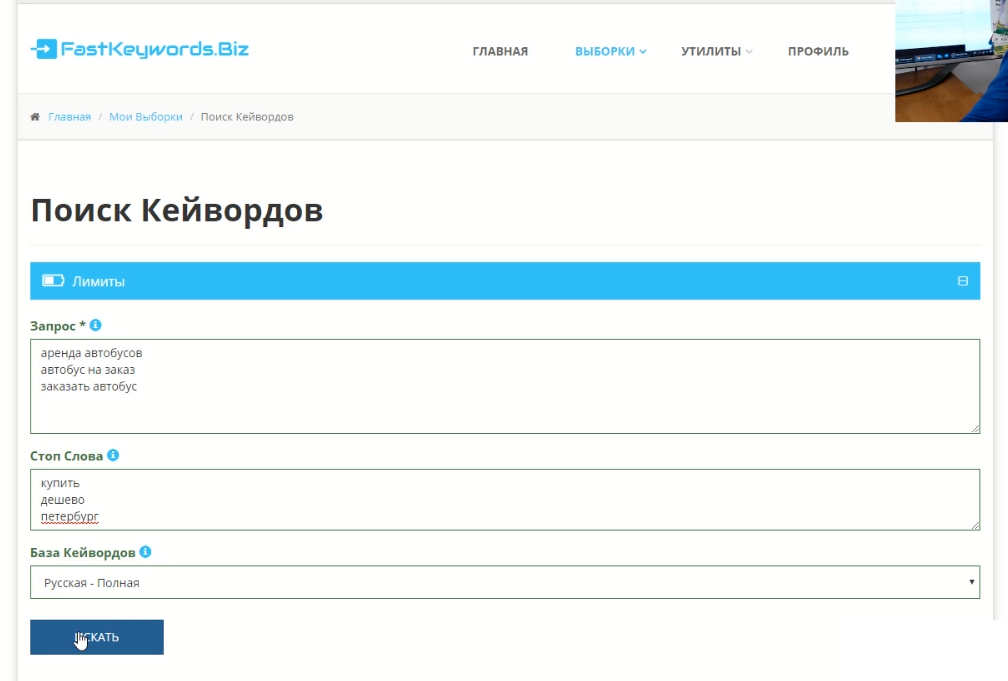Click the ИСКАТЬ search button
This screenshot has height=681, width=1008.
click(97, 637)
